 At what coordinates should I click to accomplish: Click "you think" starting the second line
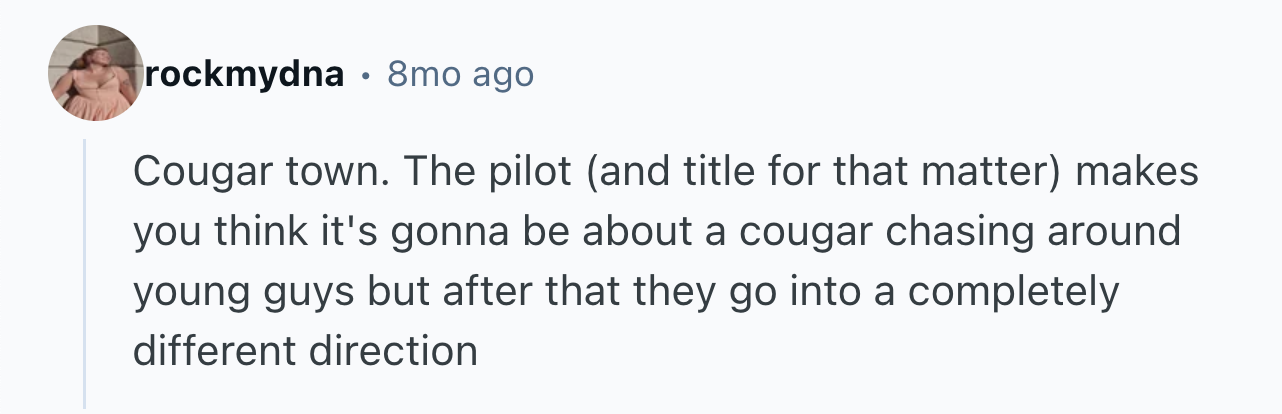pyautogui.click(x=206, y=232)
